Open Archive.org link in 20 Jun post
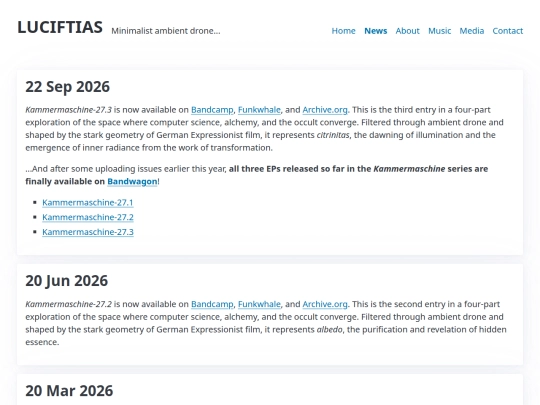This screenshot has width=540, height=405. pos(325,304)
